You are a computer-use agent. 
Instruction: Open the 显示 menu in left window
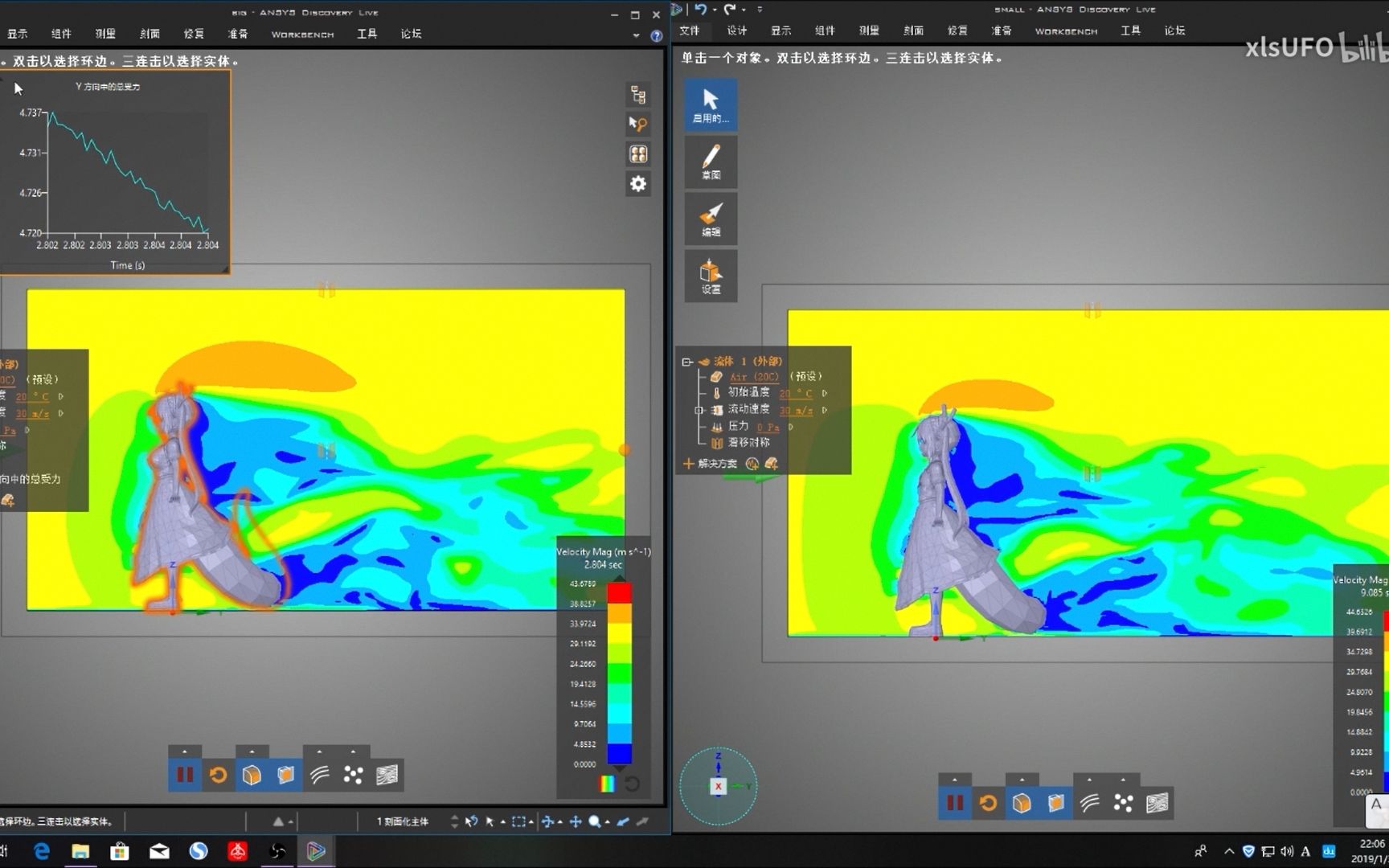pyautogui.click(x=18, y=34)
